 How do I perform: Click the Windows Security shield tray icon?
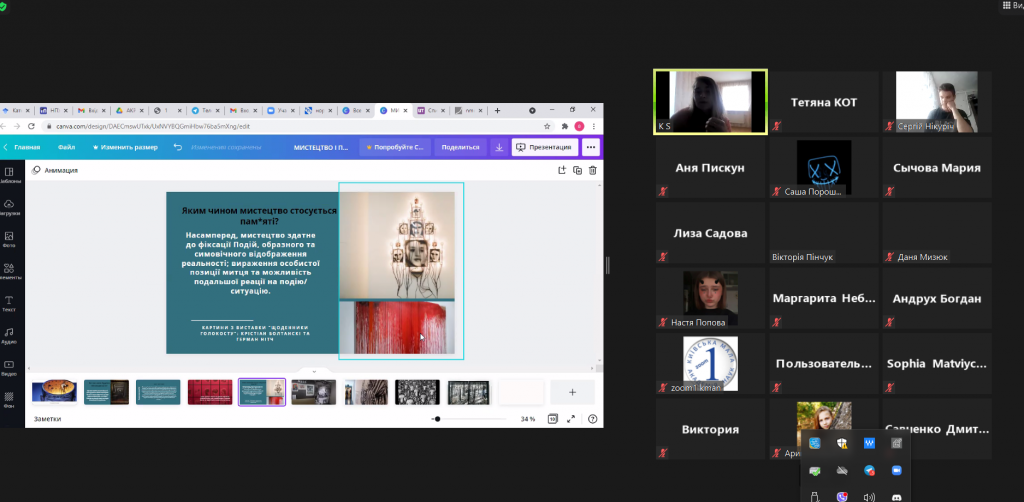point(842,443)
